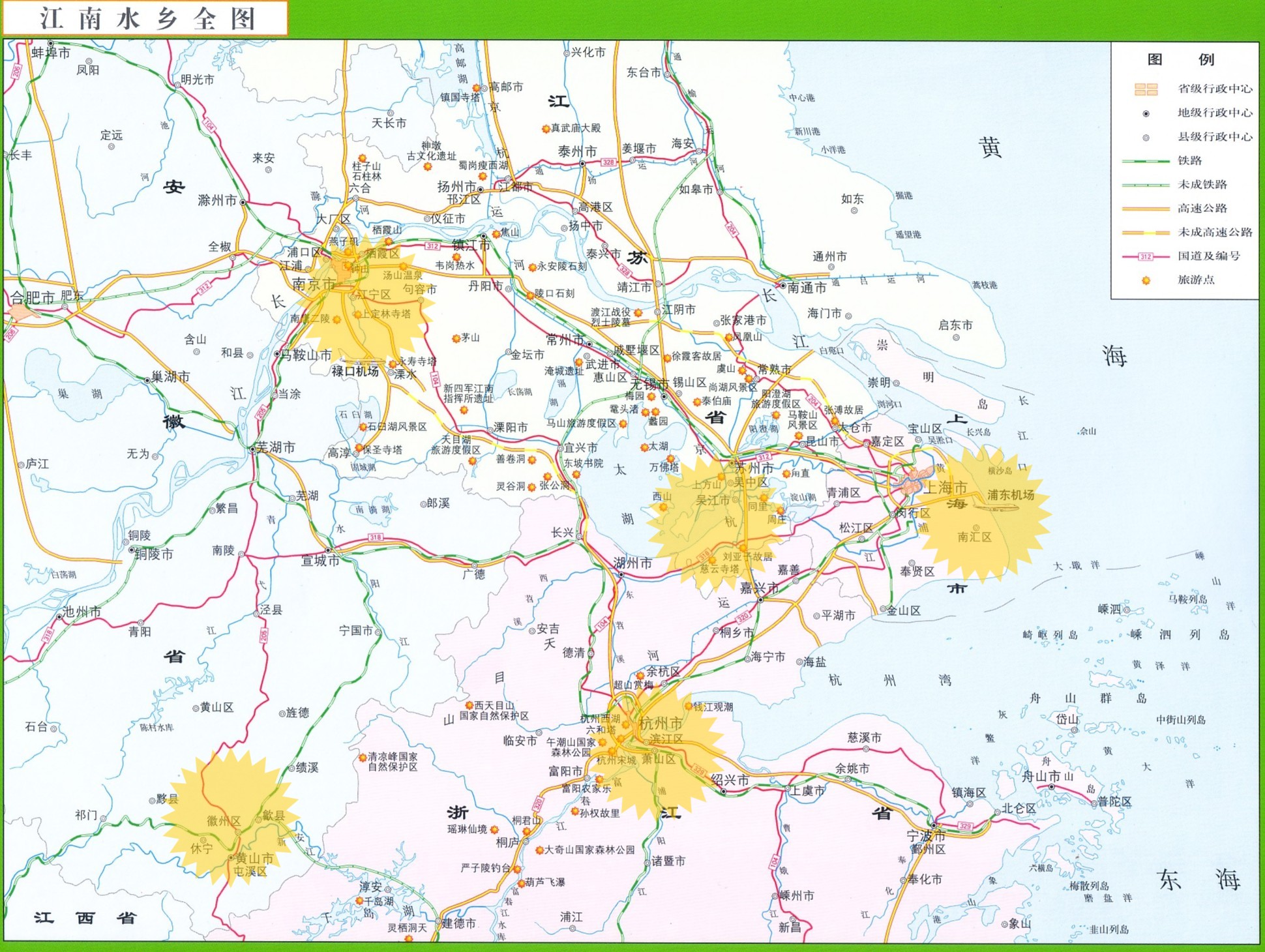Click the 旅游点 star symbol in the legend
The height and width of the screenshot is (952, 1265).
(x=1146, y=280)
